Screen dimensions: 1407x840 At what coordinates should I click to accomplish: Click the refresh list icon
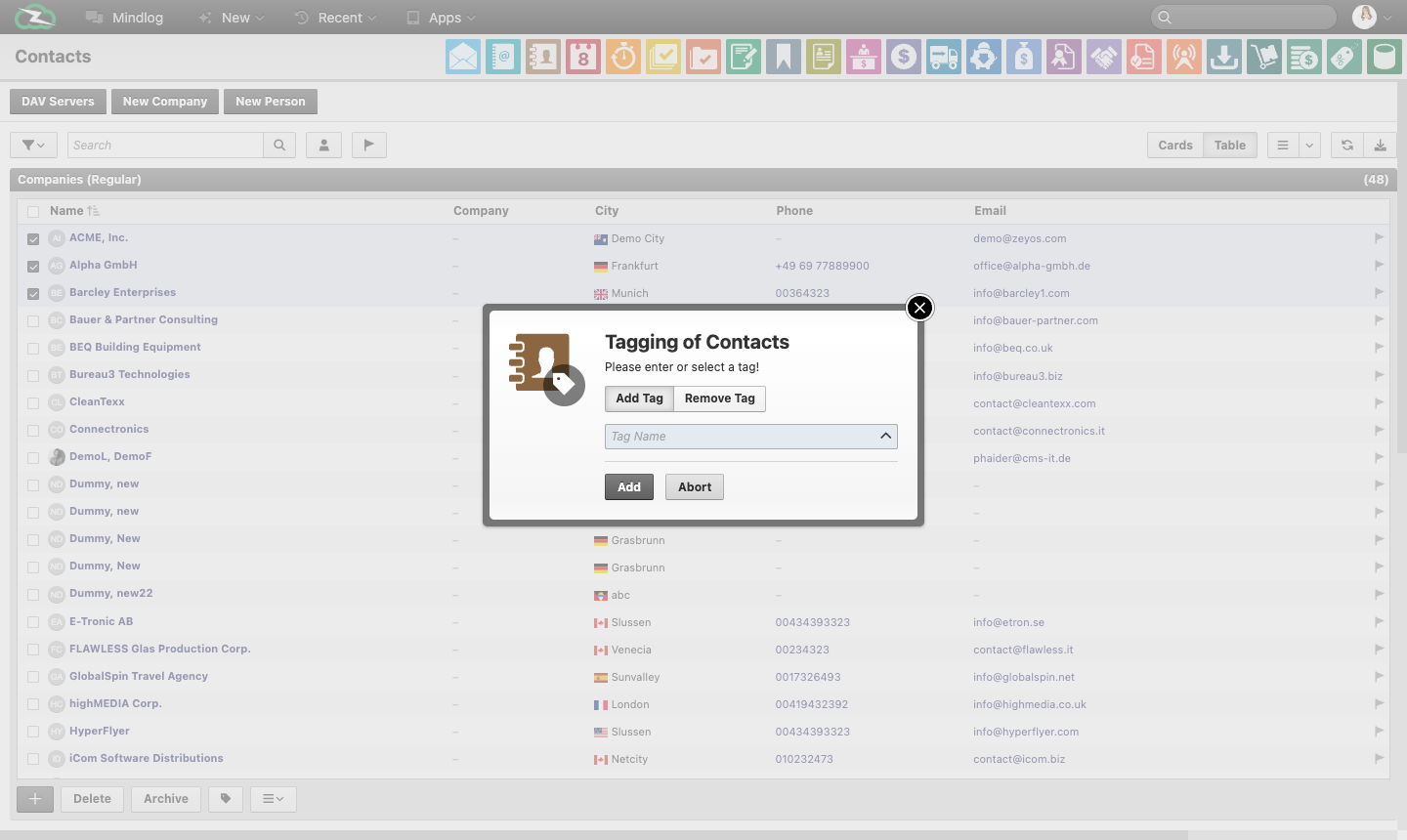point(1347,145)
